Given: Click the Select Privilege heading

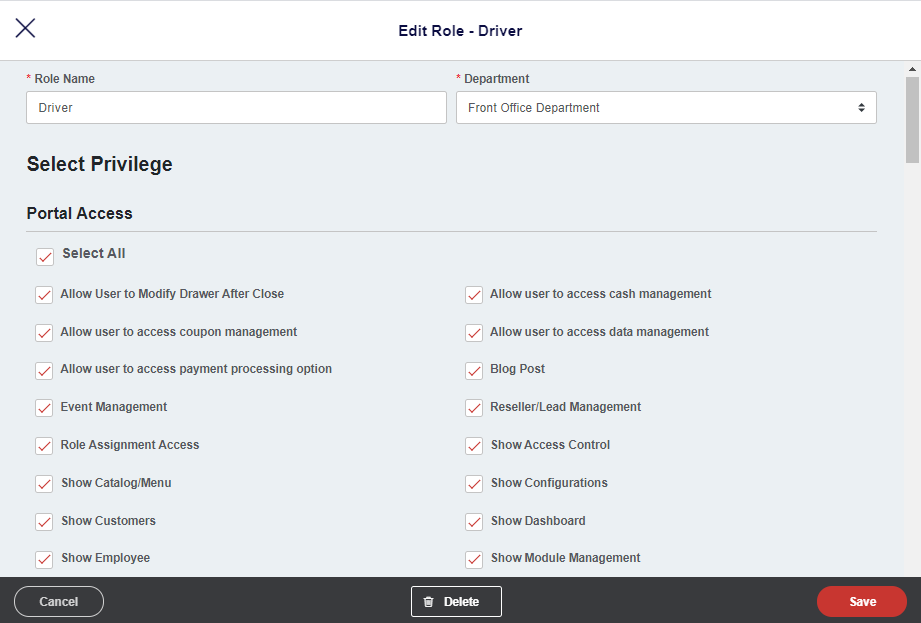Looking at the screenshot, I should tap(99, 164).
